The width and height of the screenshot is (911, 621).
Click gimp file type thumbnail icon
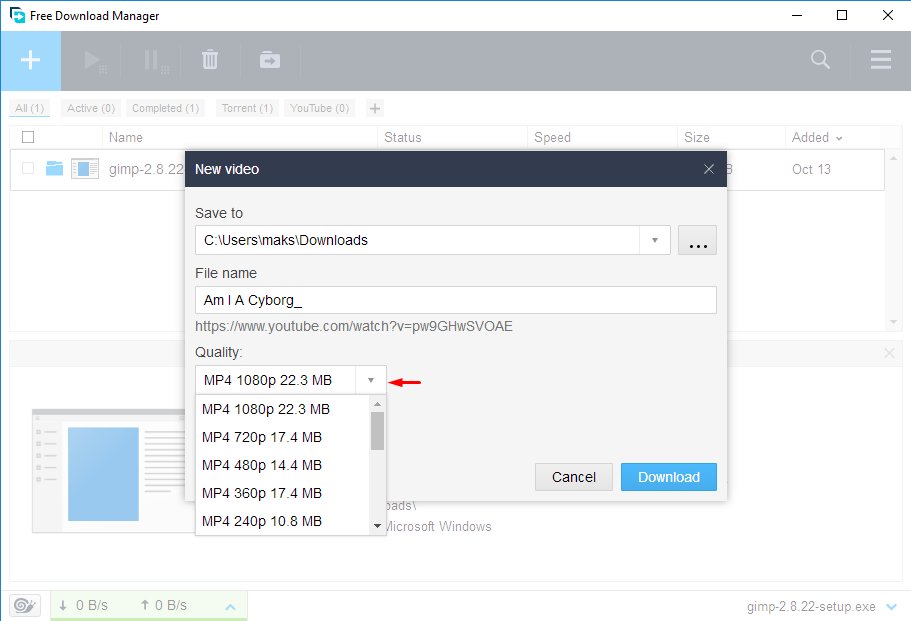[x=85, y=168]
